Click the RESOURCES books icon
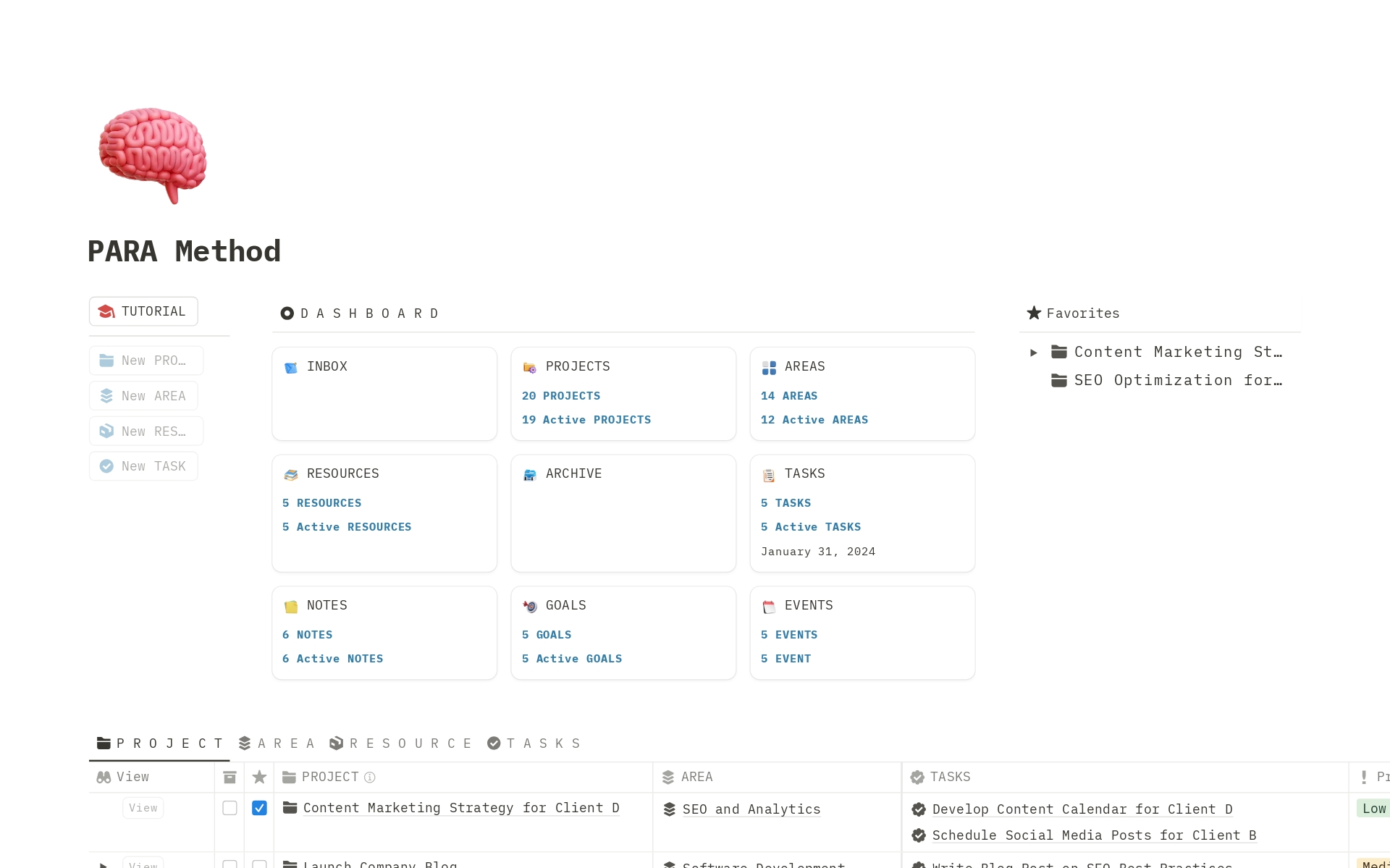 (291, 474)
